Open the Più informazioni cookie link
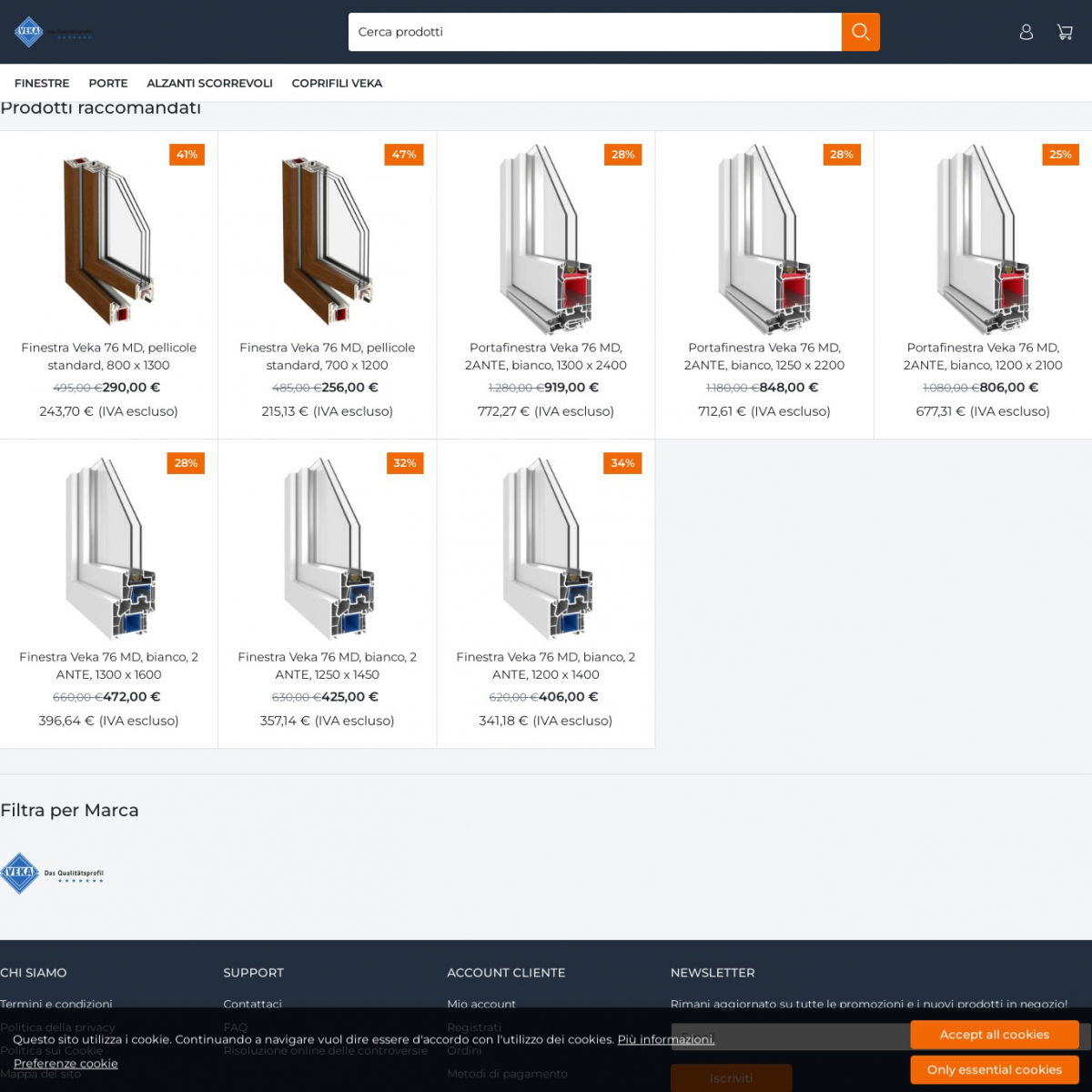 coord(666,1039)
